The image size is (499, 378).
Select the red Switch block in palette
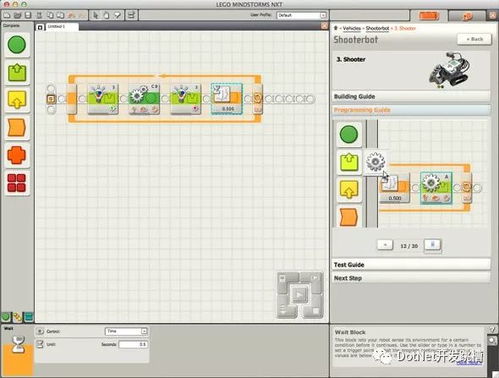click(17, 183)
